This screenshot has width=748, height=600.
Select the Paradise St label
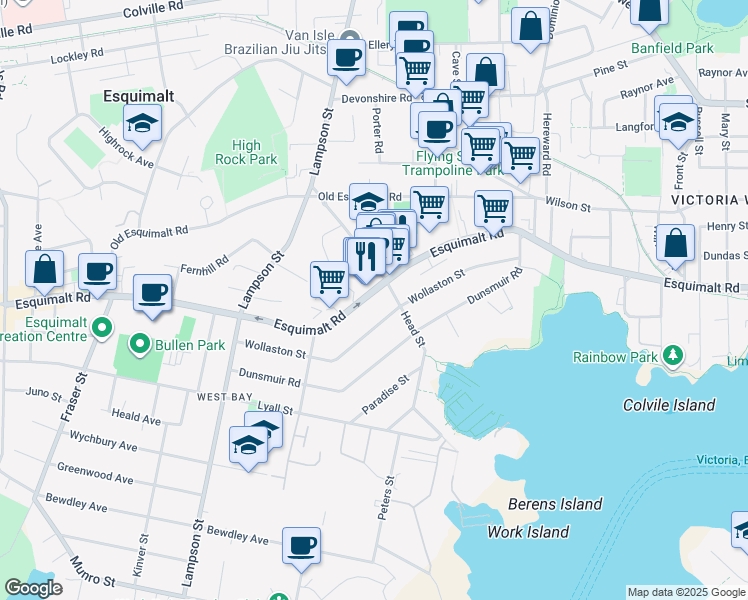tap(385, 394)
